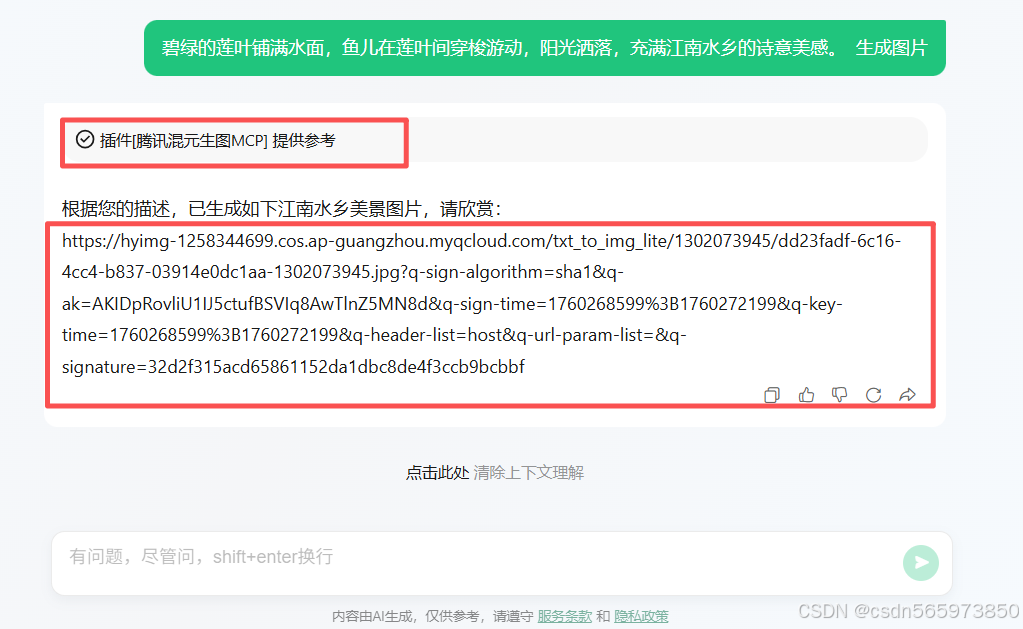Viewport: 1023px width, 629px height.
Task: Click the 根据您的描述 response sentence
Action: (282, 209)
